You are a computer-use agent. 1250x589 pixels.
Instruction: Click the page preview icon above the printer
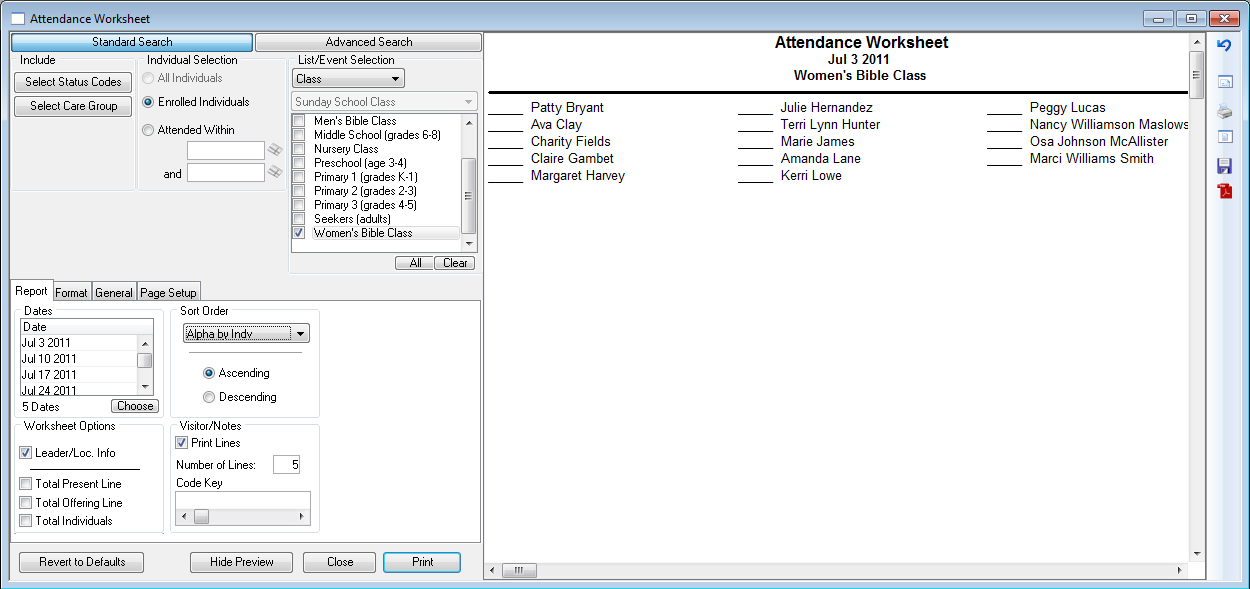[1224, 82]
